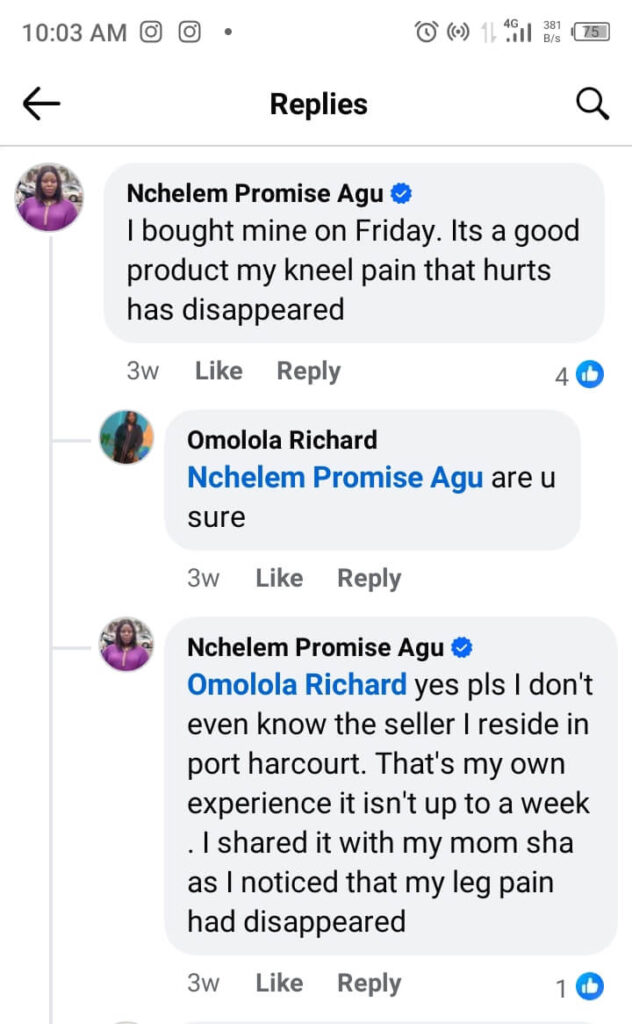Open the blue Nchelem Promise Agu mention

tap(335, 478)
